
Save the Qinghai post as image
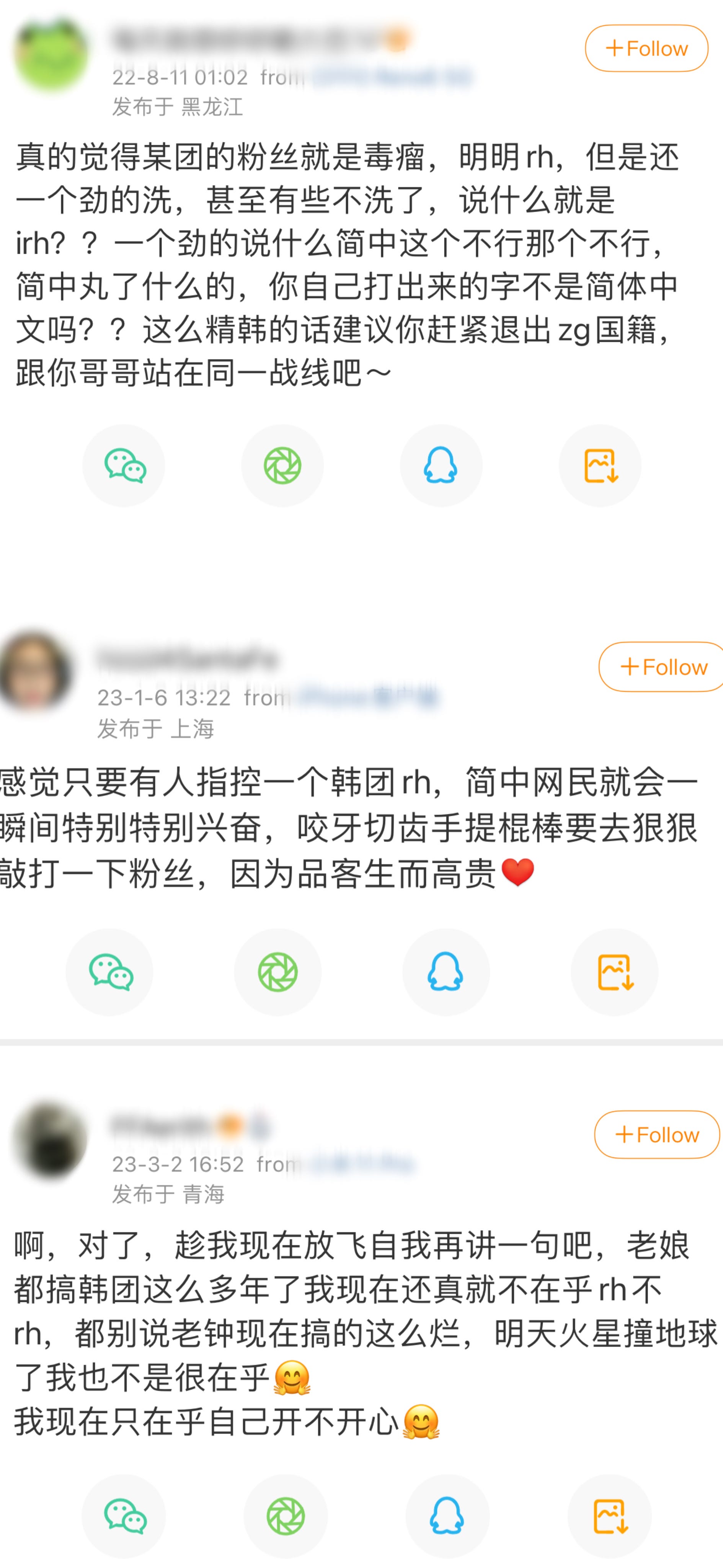coord(609,1516)
